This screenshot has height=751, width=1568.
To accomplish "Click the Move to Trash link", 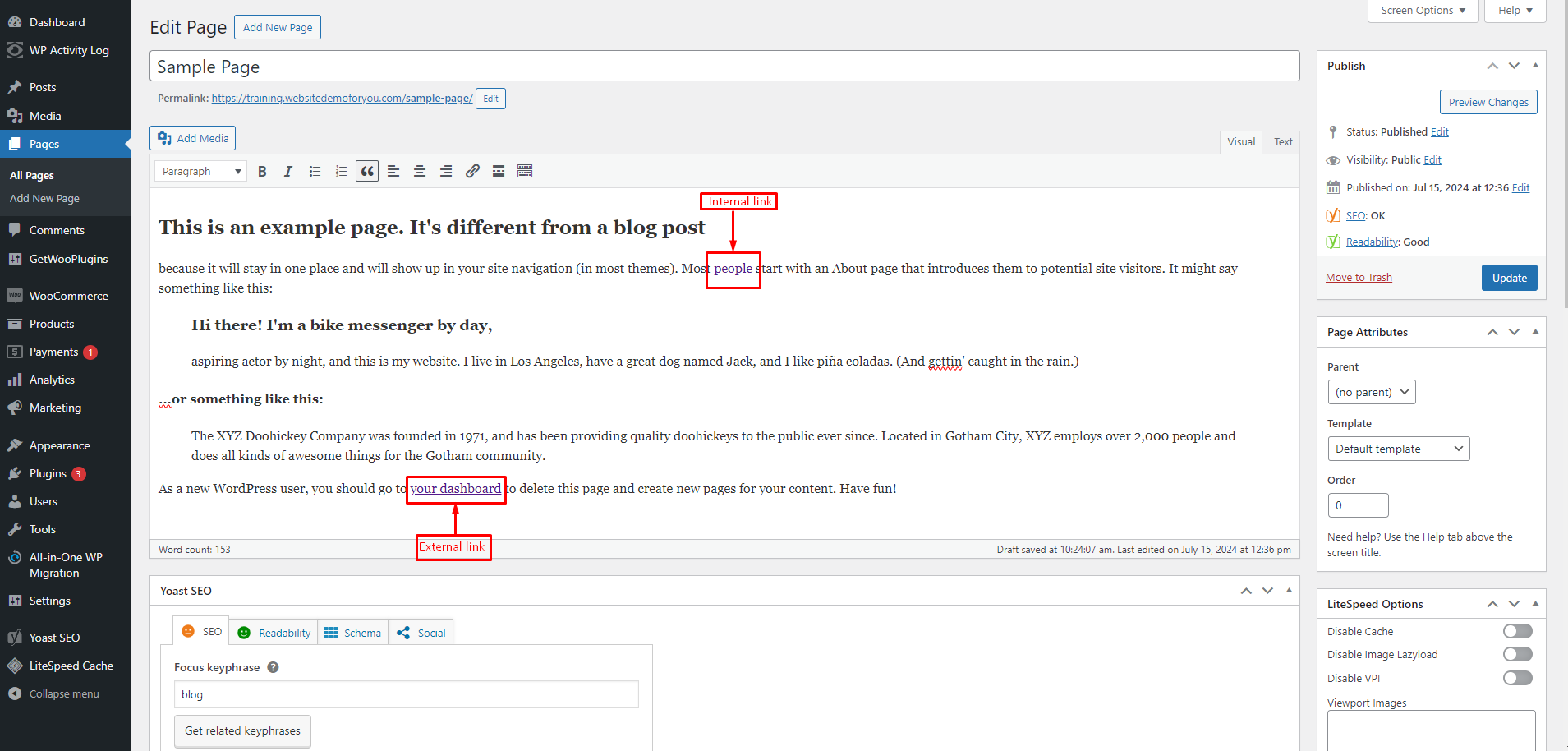I will (1359, 278).
